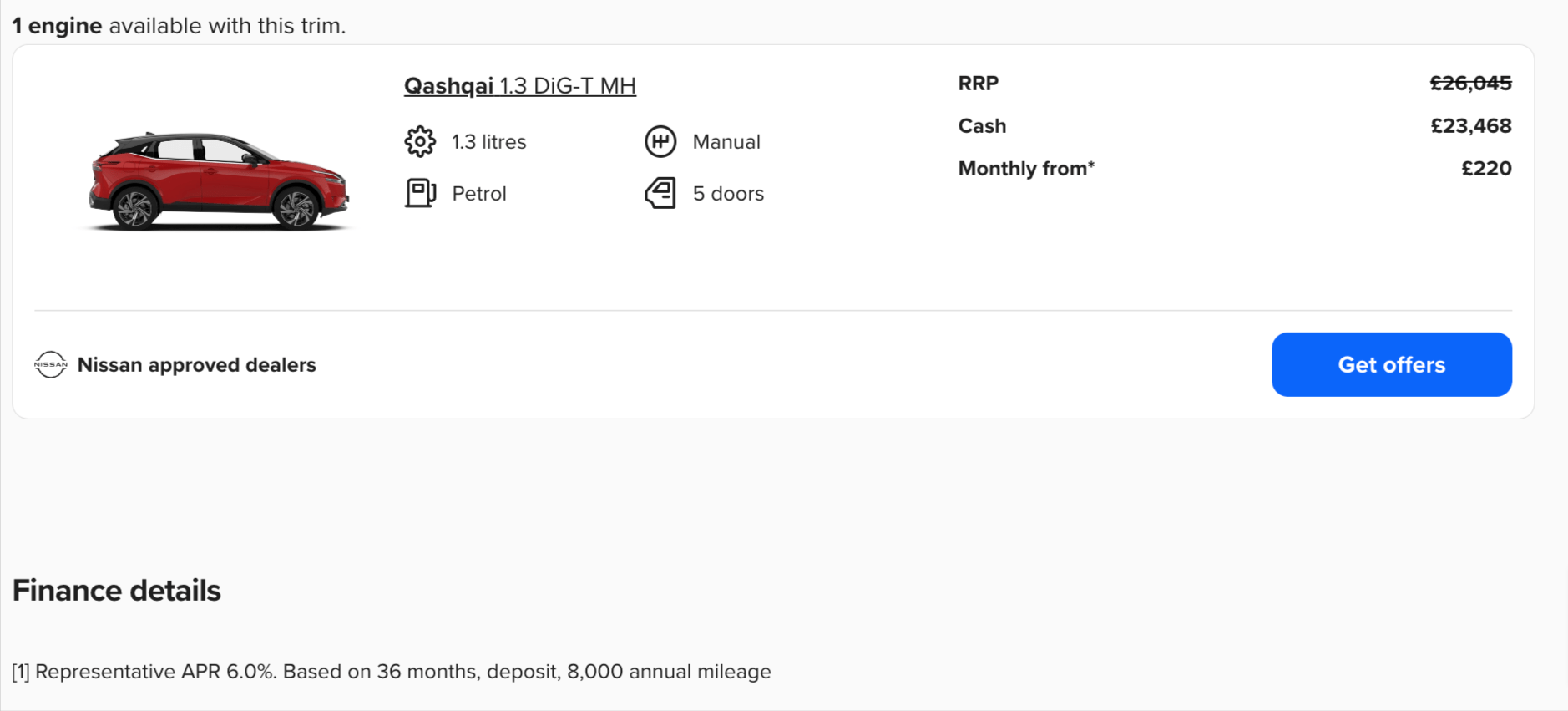This screenshot has width=1568, height=711.
Task: Select the Petrol fuel type label
Action: pyautogui.click(x=478, y=193)
